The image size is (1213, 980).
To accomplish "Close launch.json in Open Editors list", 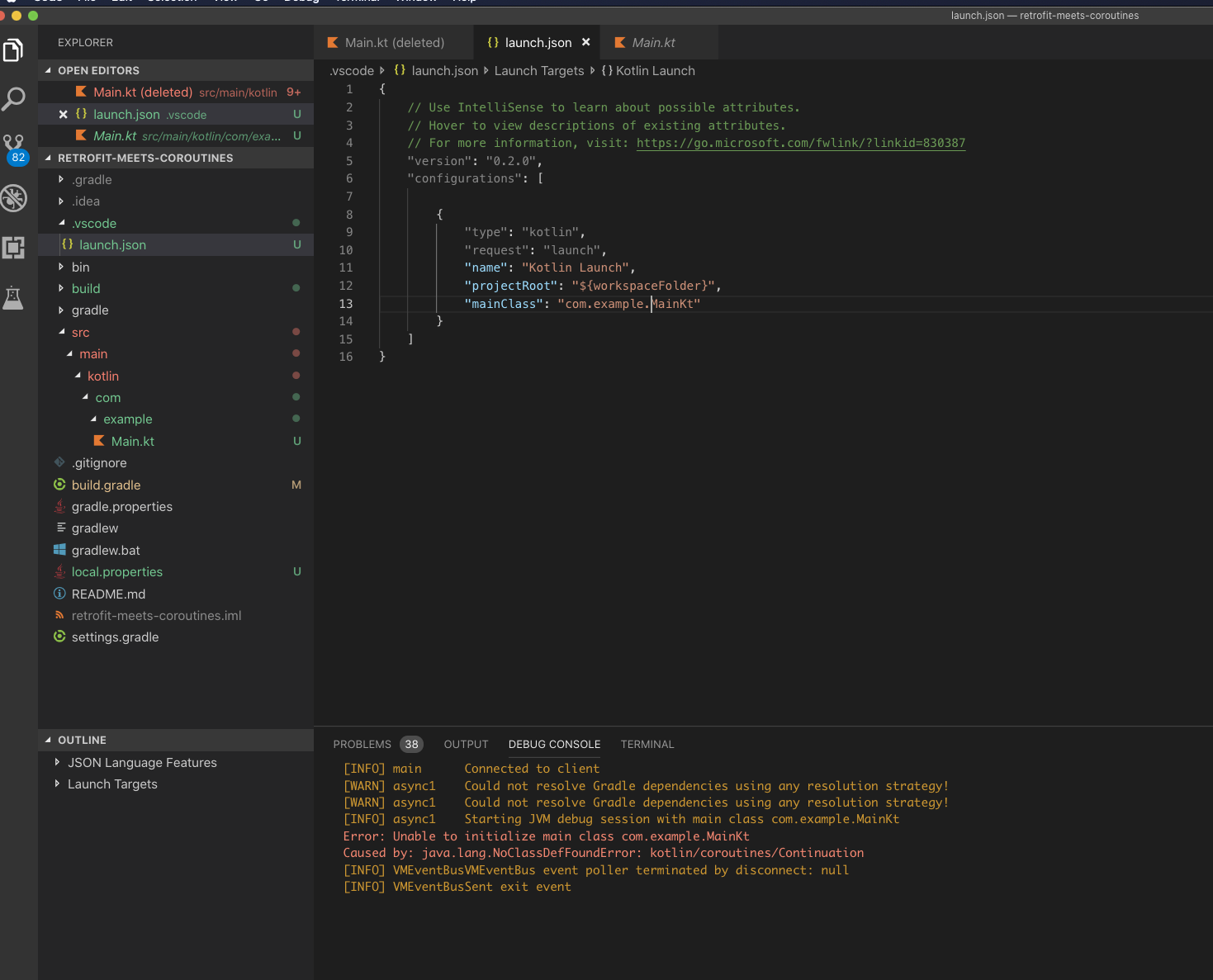I will point(63,115).
